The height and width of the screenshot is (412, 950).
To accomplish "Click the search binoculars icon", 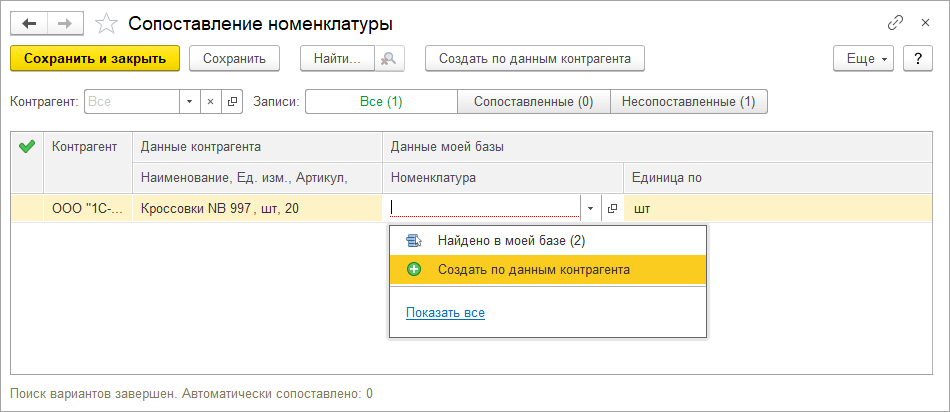I will 389,59.
